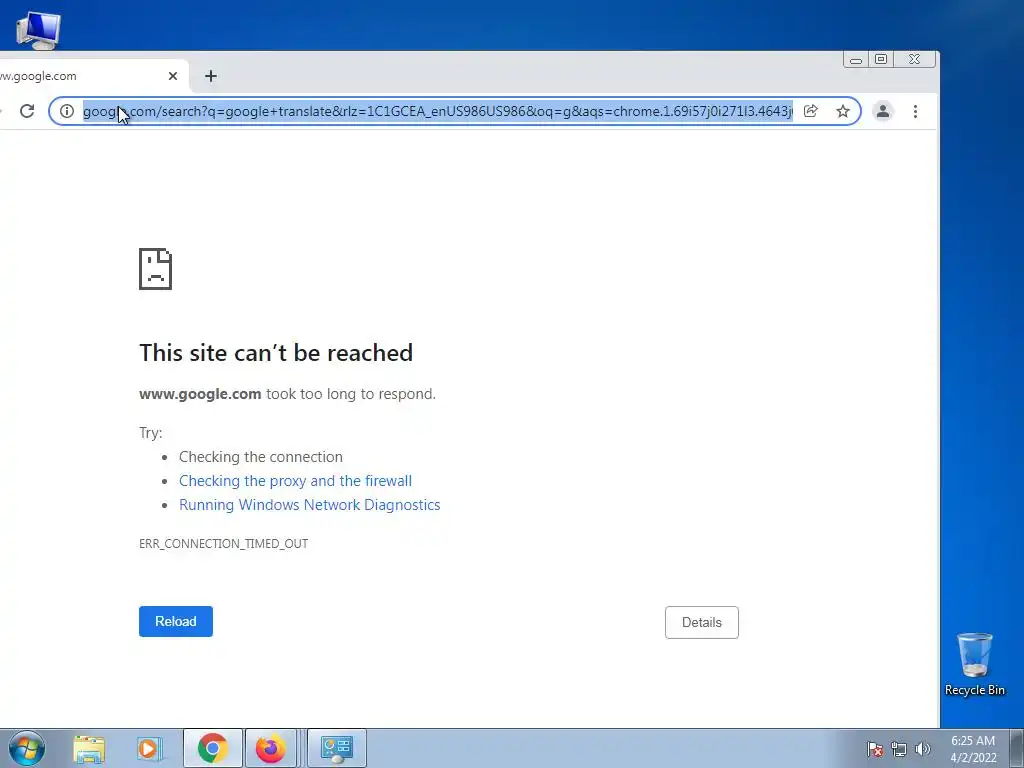Click ERR_CONNECTION_TIMED_OUT error code text
The width and height of the screenshot is (1024, 768).
click(x=223, y=543)
